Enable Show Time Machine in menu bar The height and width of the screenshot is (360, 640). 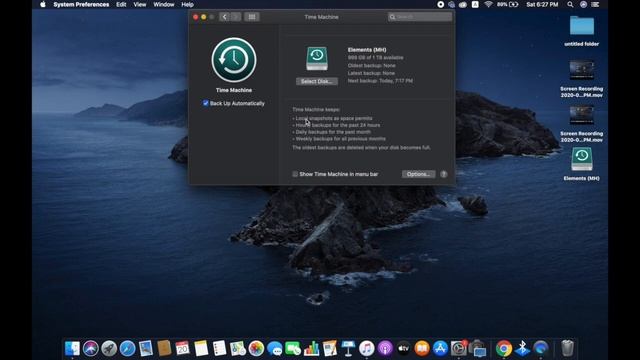[295, 174]
